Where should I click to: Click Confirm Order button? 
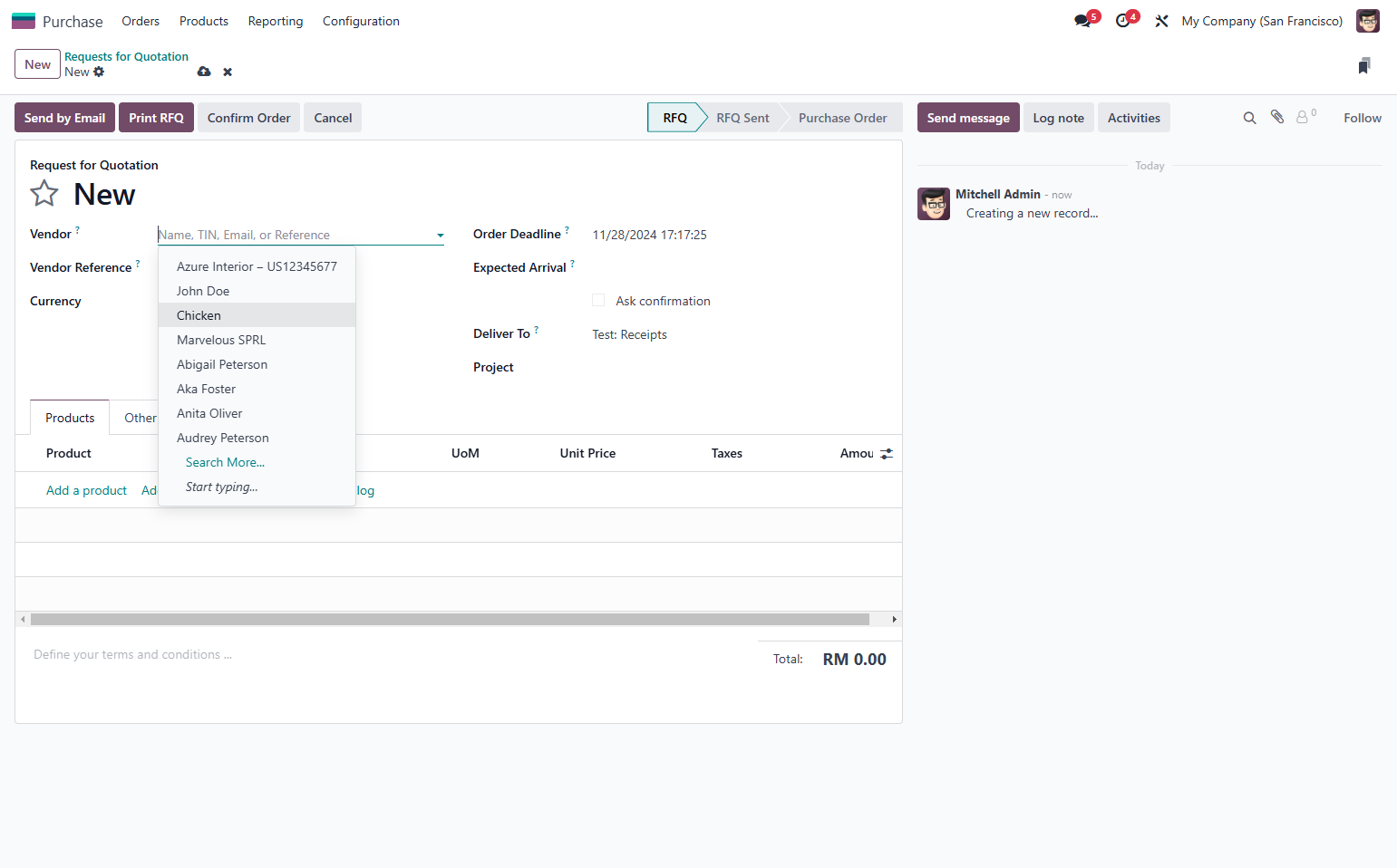coord(248,118)
